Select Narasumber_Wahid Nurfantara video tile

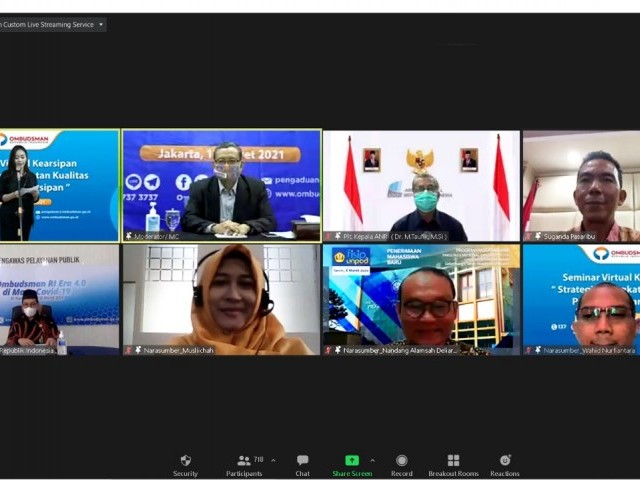[581, 299]
